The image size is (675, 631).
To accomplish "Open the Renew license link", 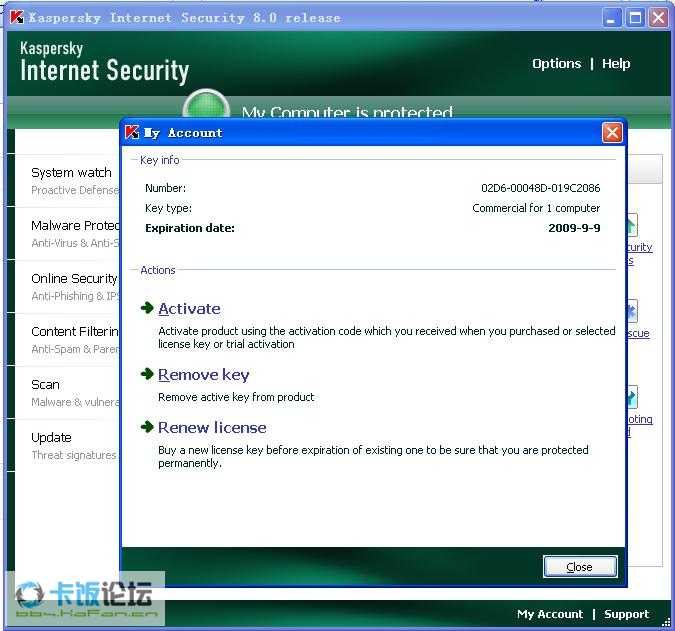I will click(x=212, y=427).
